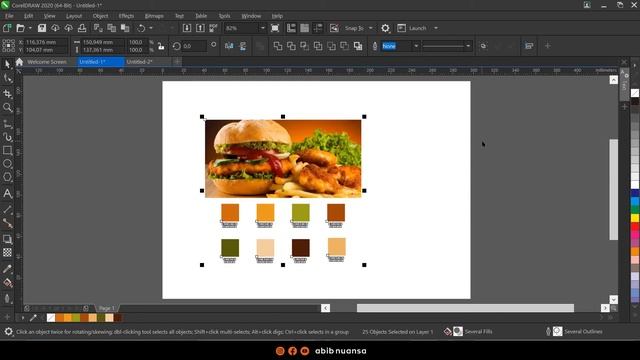Image resolution: width=640 pixels, height=360 pixels.
Task: Expand the Open file dropdown arrow
Action: pyautogui.click(x=30, y=28)
